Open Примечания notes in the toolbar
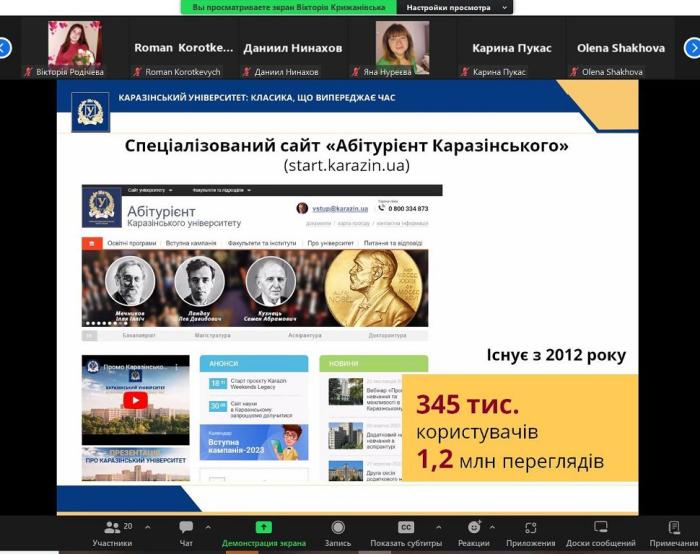This screenshot has width=700, height=554. (673, 533)
